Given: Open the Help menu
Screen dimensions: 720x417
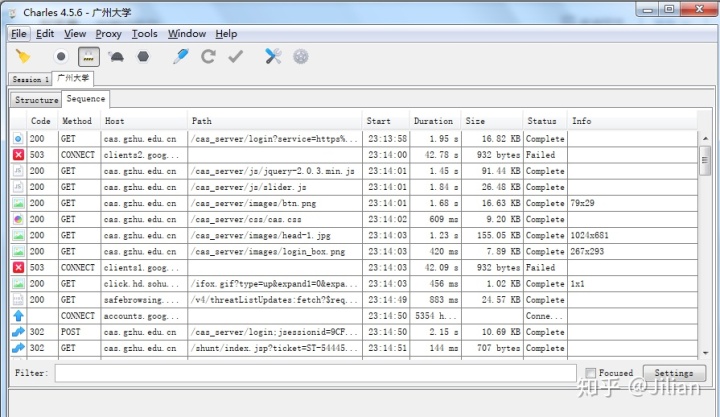Looking at the screenshot, I should point(226,34).
